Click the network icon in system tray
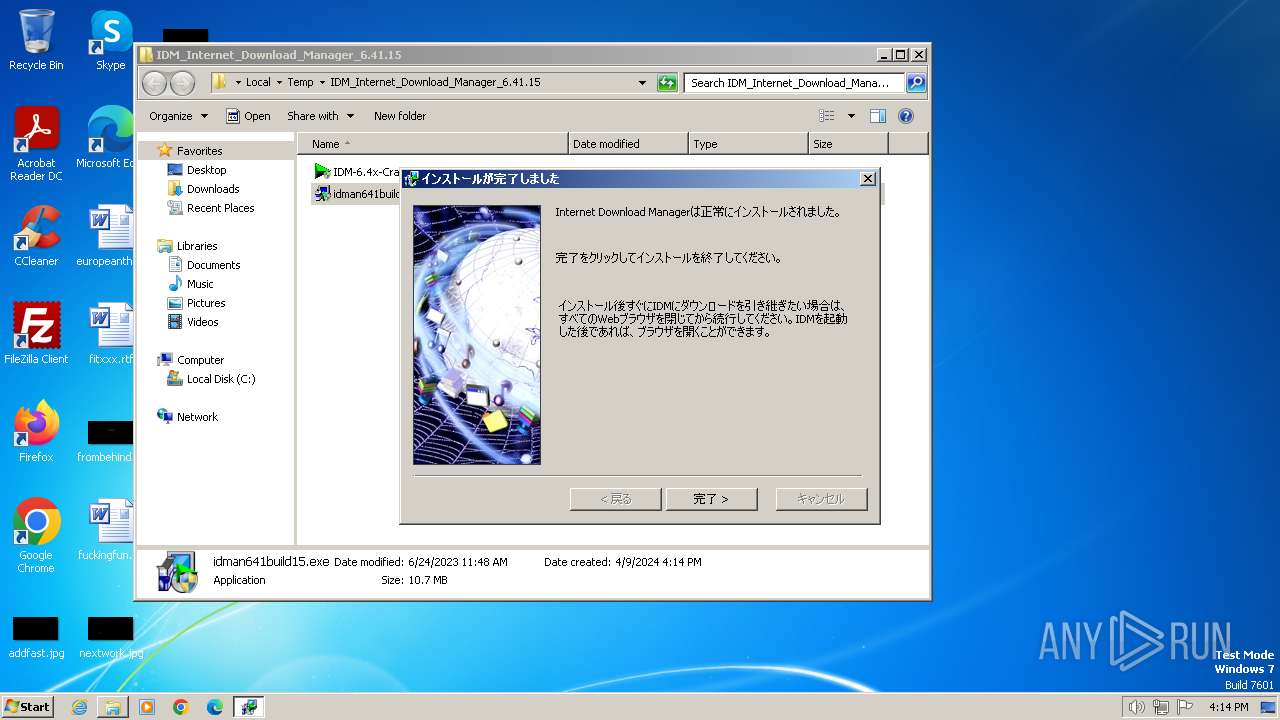This screenshot has height=720, width=1280. point(1161,707)
